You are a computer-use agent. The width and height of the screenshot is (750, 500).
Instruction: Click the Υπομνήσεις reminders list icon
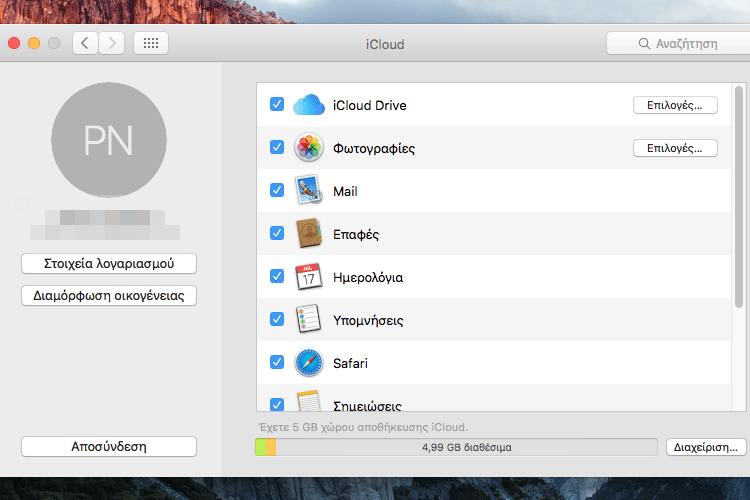(x=309, y=319)
